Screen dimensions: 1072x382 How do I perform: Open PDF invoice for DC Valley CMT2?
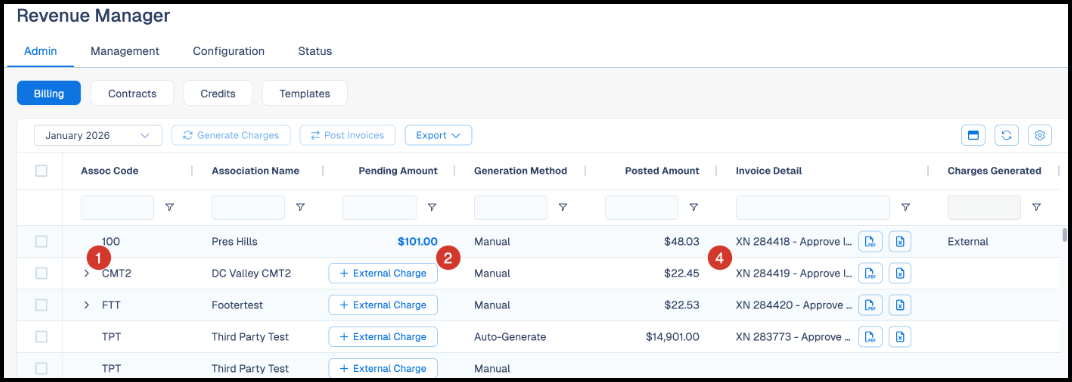pyautogui.click(x=870, y=273)
